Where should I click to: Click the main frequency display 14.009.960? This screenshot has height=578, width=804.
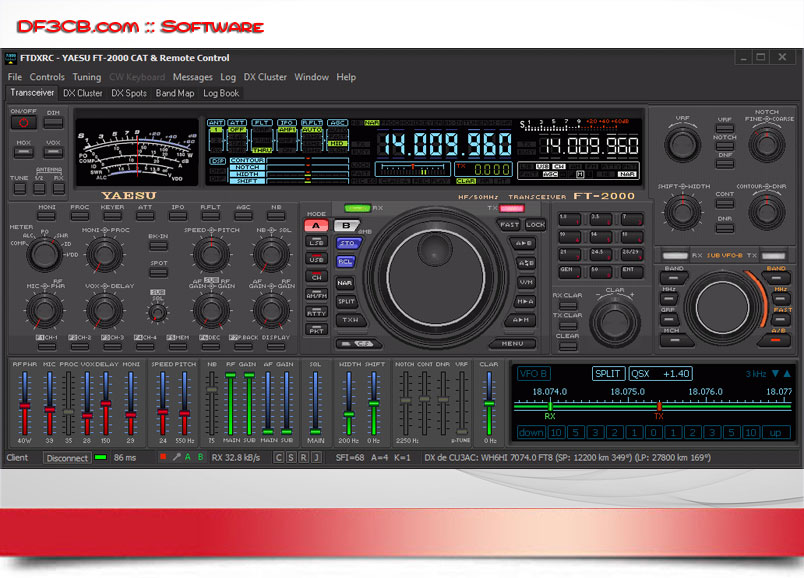434,143
